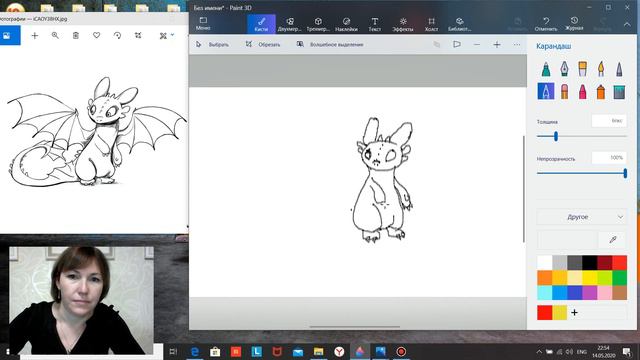Image resolution: width=640 pixels, height=360 pixels.
Task: Pick the custom yellow swatch beside plus
Action: (560, 313)
